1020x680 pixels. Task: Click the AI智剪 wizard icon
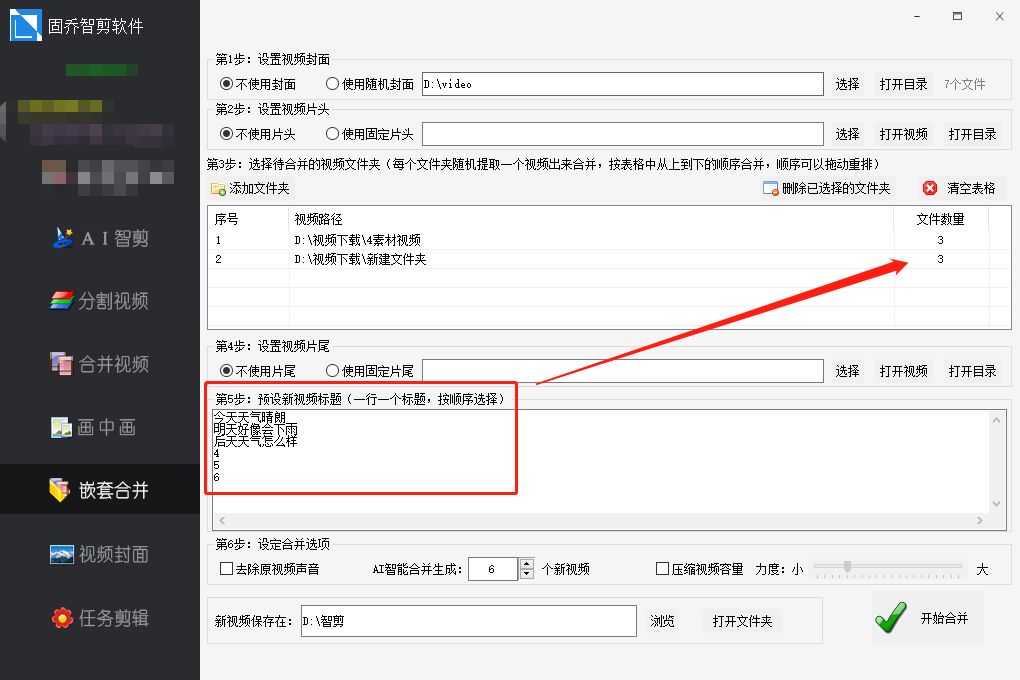(63, 238)
